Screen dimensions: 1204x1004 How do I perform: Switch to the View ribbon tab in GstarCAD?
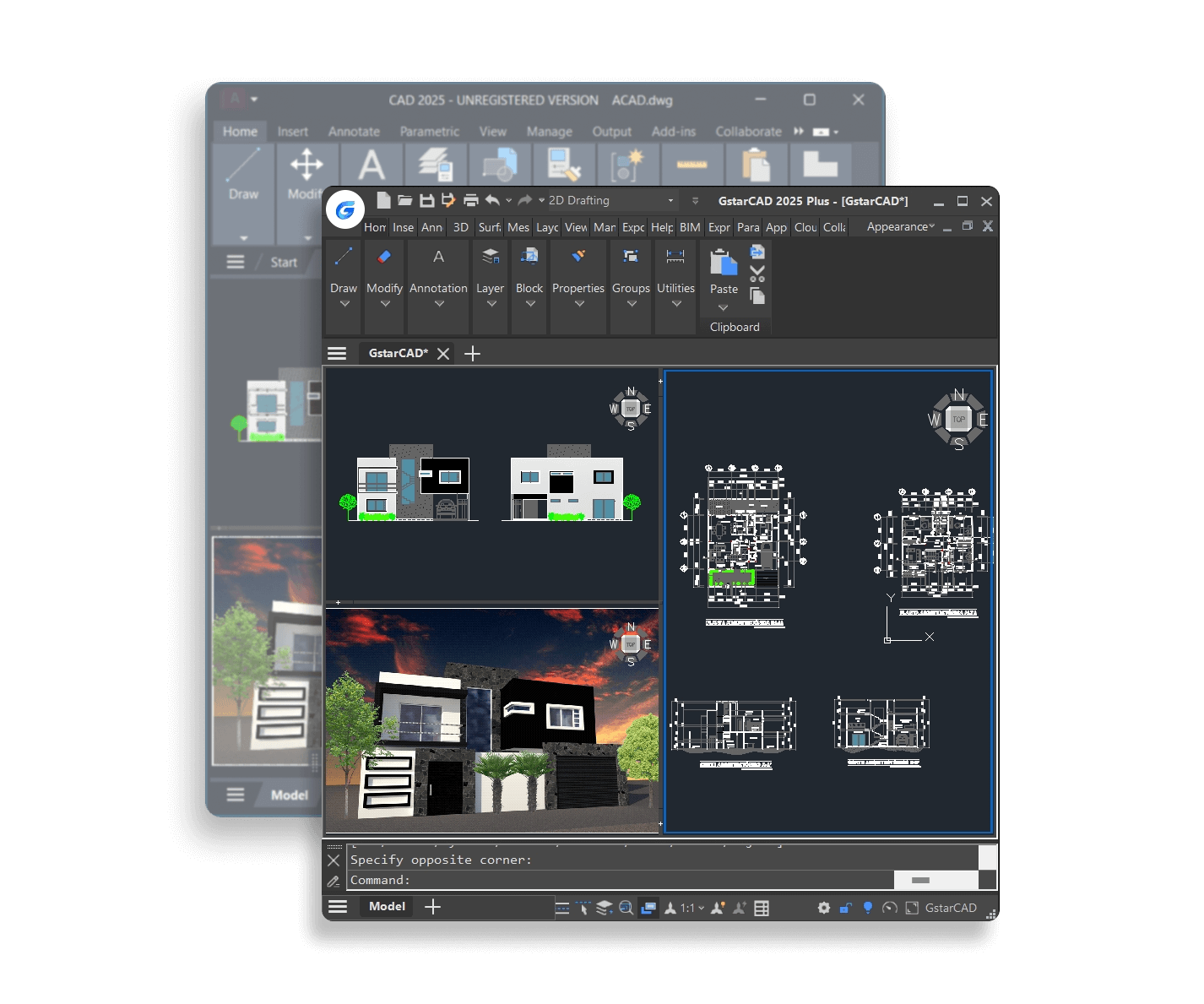click(x=576, y=227)
